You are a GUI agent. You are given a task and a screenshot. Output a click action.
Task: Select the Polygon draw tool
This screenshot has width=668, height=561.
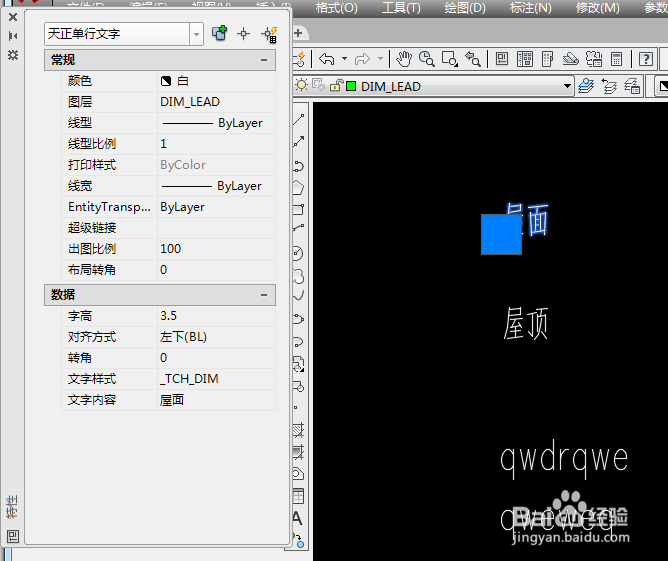click(x=298, y=187)
